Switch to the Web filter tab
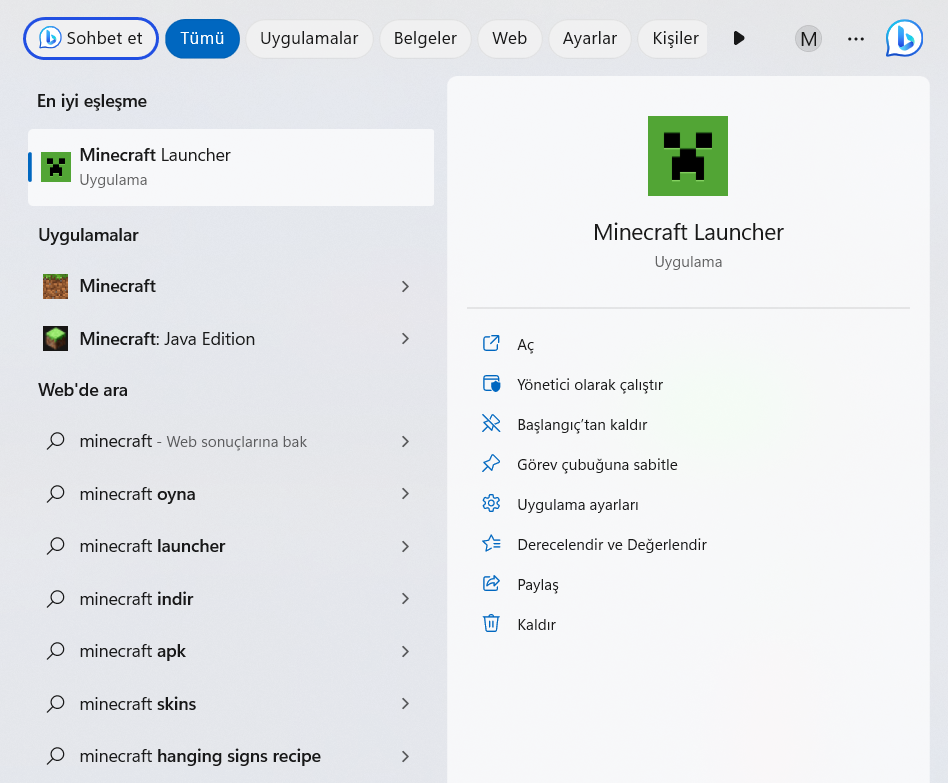The height and width of the screenshot is (783, 948). (x=509, y=38)
